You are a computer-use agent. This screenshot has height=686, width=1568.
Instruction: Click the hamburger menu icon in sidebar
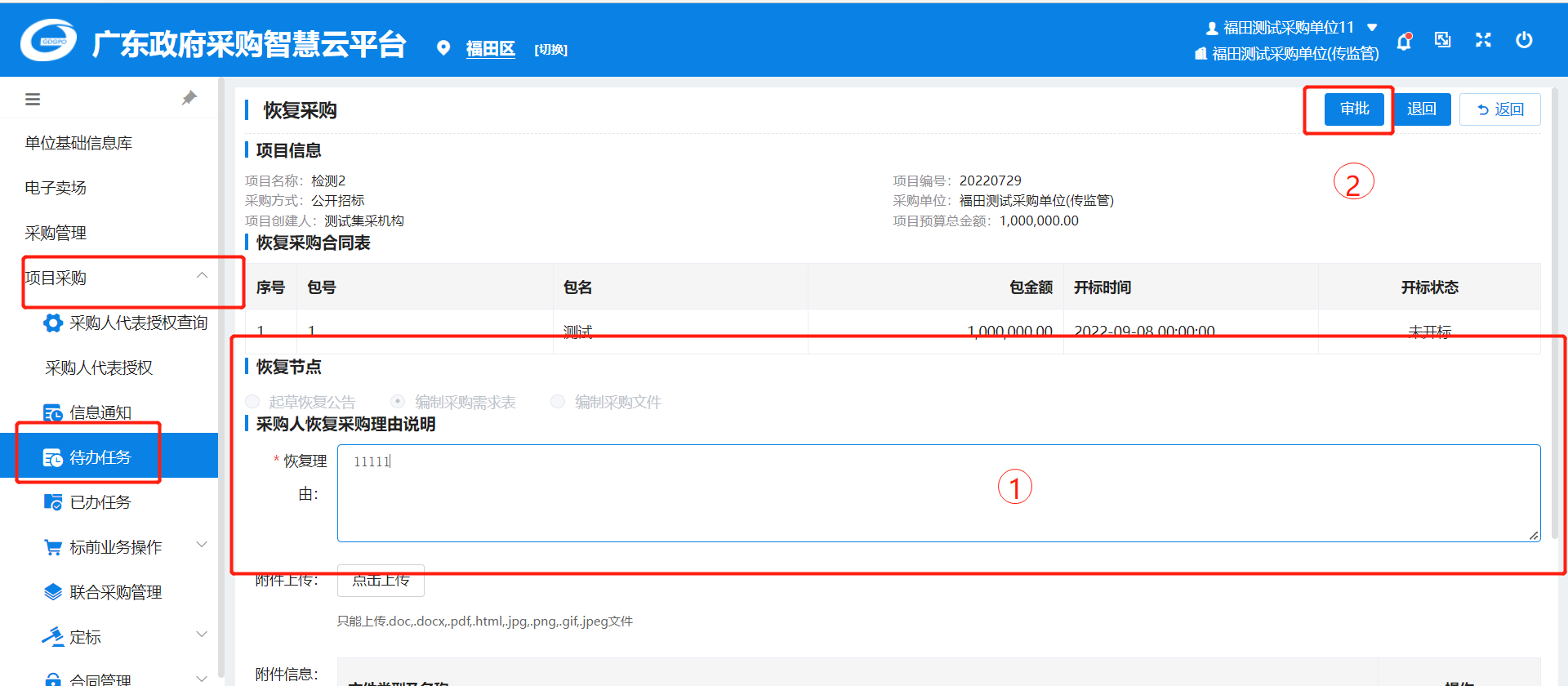click(33, 100)
